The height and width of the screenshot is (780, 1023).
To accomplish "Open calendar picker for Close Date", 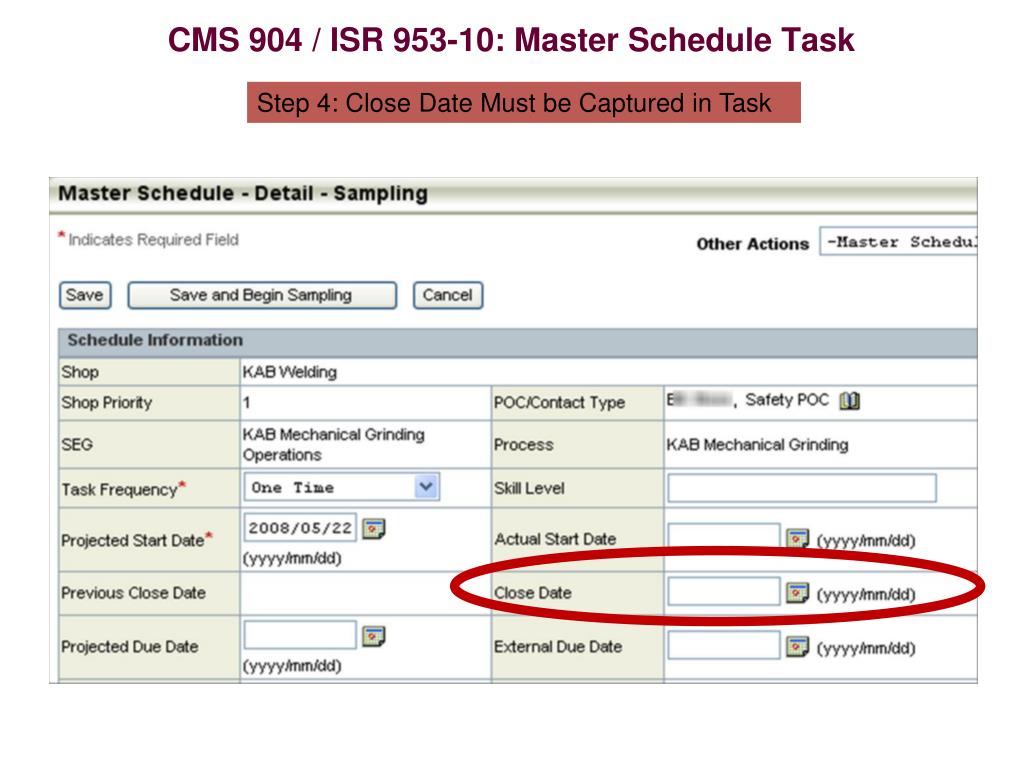I will click(797, 593).
